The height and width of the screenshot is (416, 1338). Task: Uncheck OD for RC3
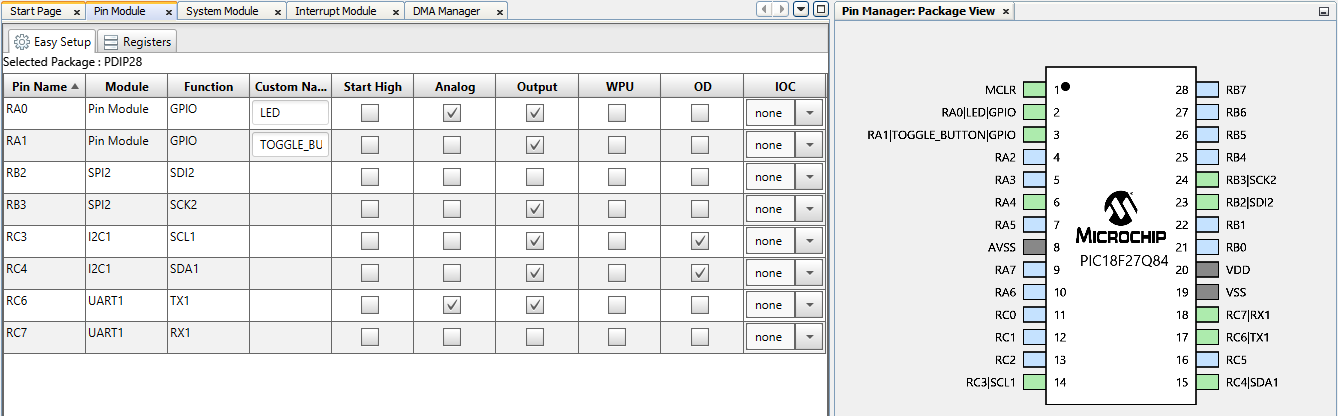(x=700, y=241)
